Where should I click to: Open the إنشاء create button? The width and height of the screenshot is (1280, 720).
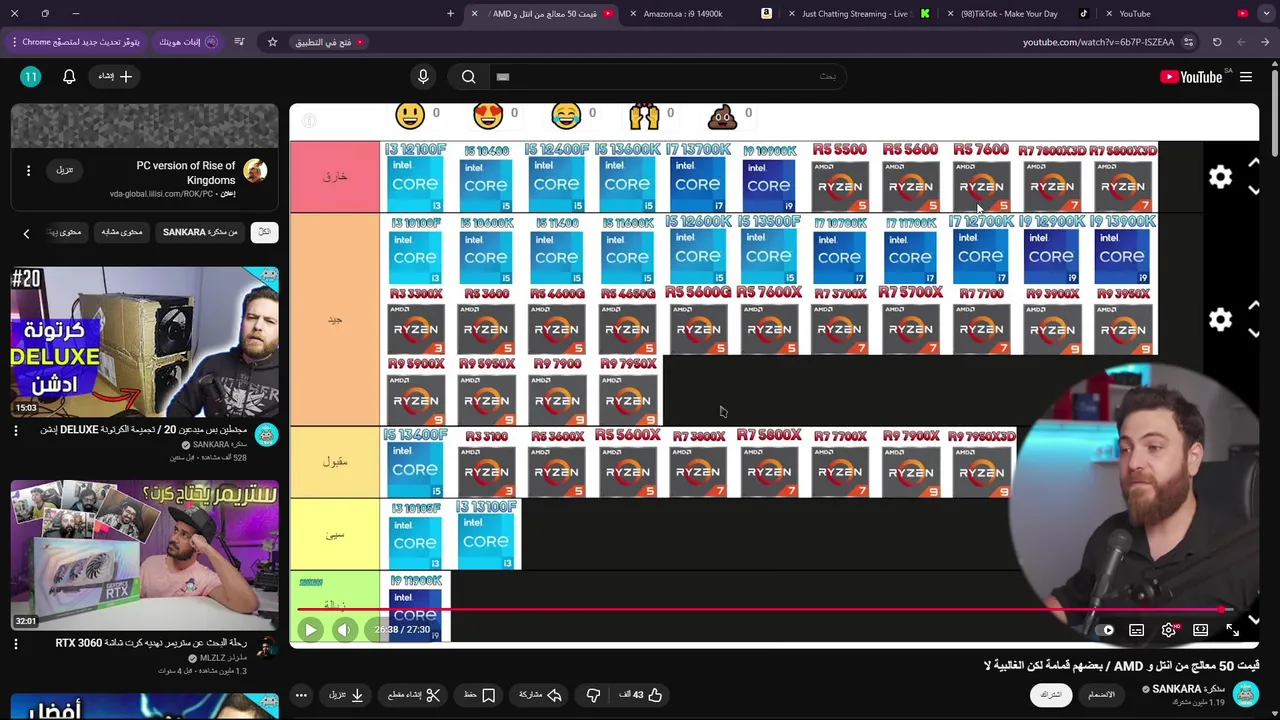tap(115, 77)
